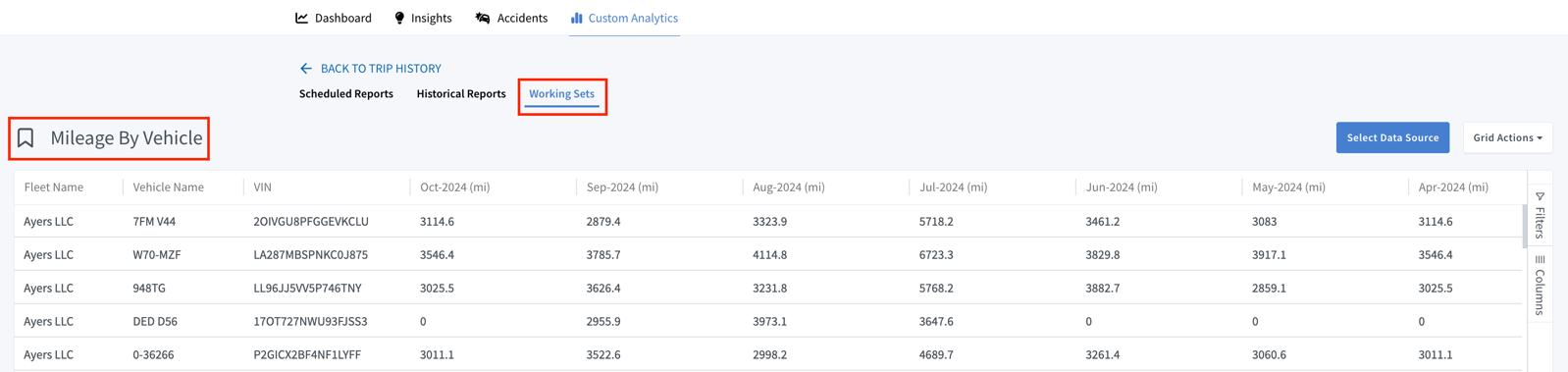Screen dimensions: 1568x372
Task: Sort by VIN column header
Action: (x=262, y=187)
